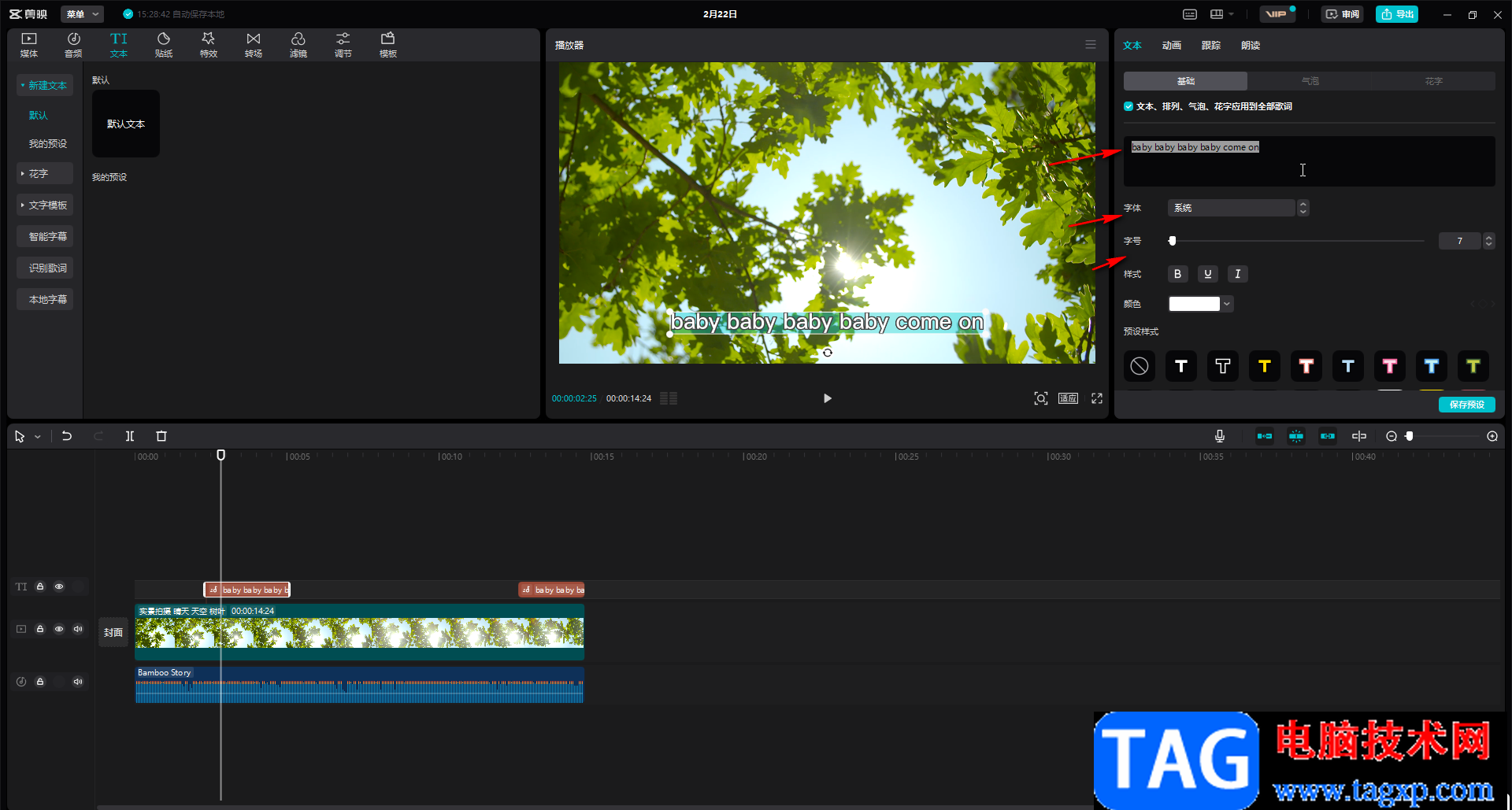Choose the pink T preset style
Image resolution: width=1512 pixels, height=810 pixels.
tap(1390, 366)
